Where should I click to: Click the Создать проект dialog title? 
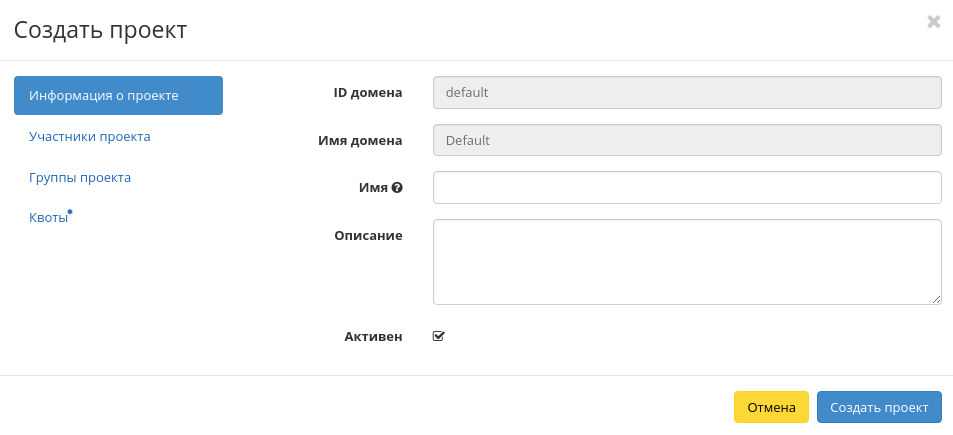[100, 30]
